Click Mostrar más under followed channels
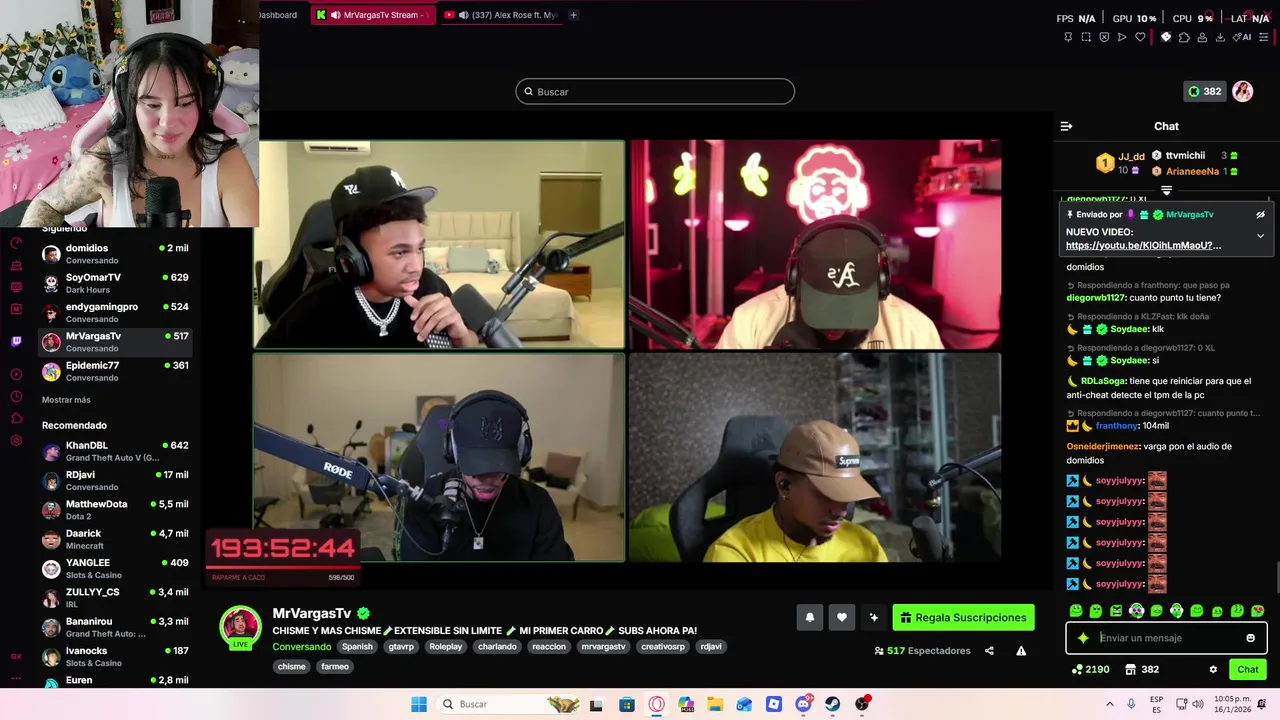The image size is (1280, 720). [66, 400]
